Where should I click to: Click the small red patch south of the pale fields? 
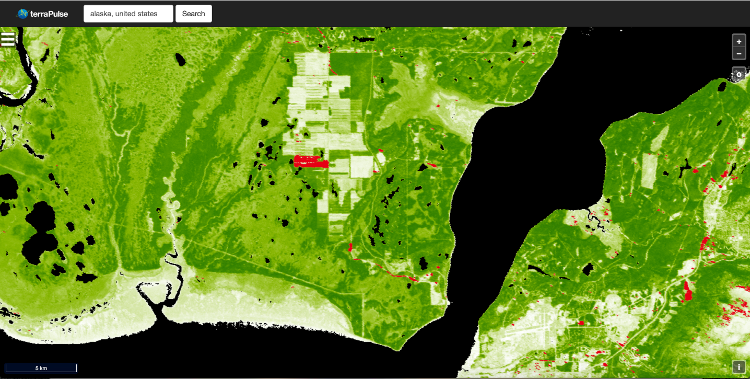[x=350, y=247]
